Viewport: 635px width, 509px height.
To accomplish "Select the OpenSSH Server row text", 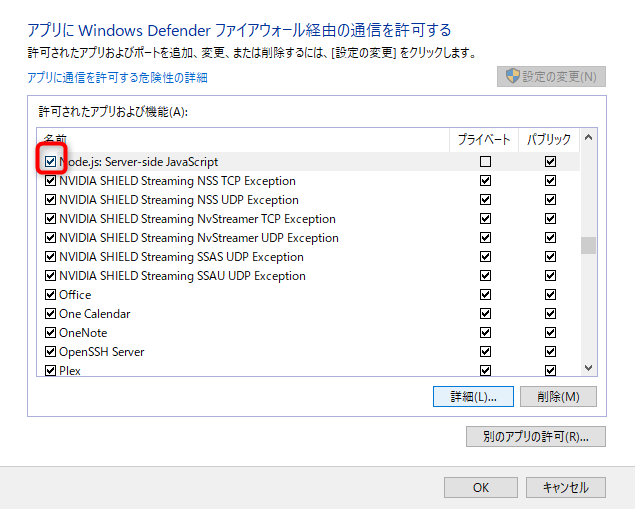I will tap(102, 352).
